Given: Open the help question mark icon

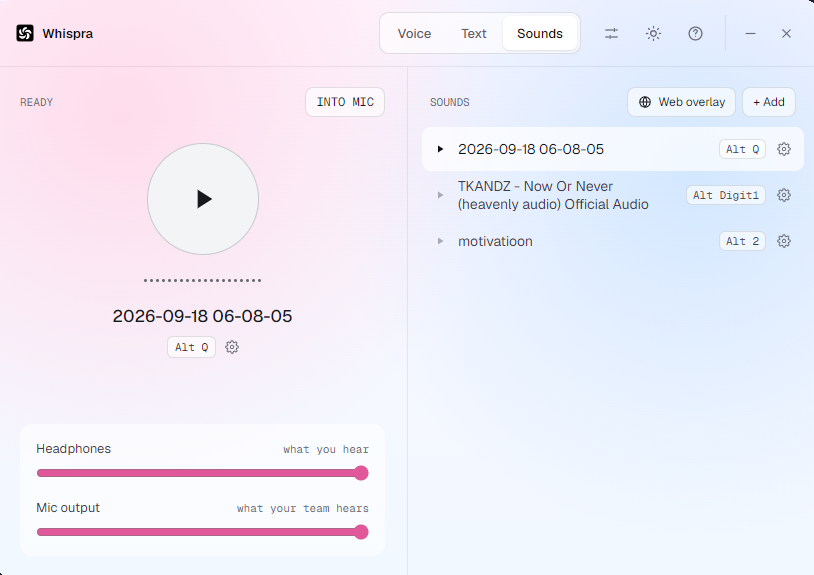Looking at the screenshot, I should pyautogui.click(x=695, y=34).
